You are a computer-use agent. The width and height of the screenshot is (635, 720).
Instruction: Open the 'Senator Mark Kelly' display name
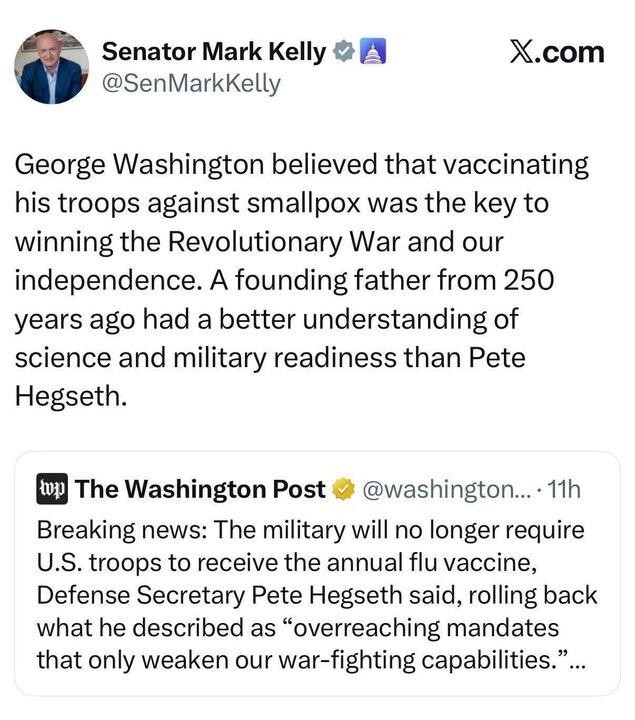tap(214, 51)
